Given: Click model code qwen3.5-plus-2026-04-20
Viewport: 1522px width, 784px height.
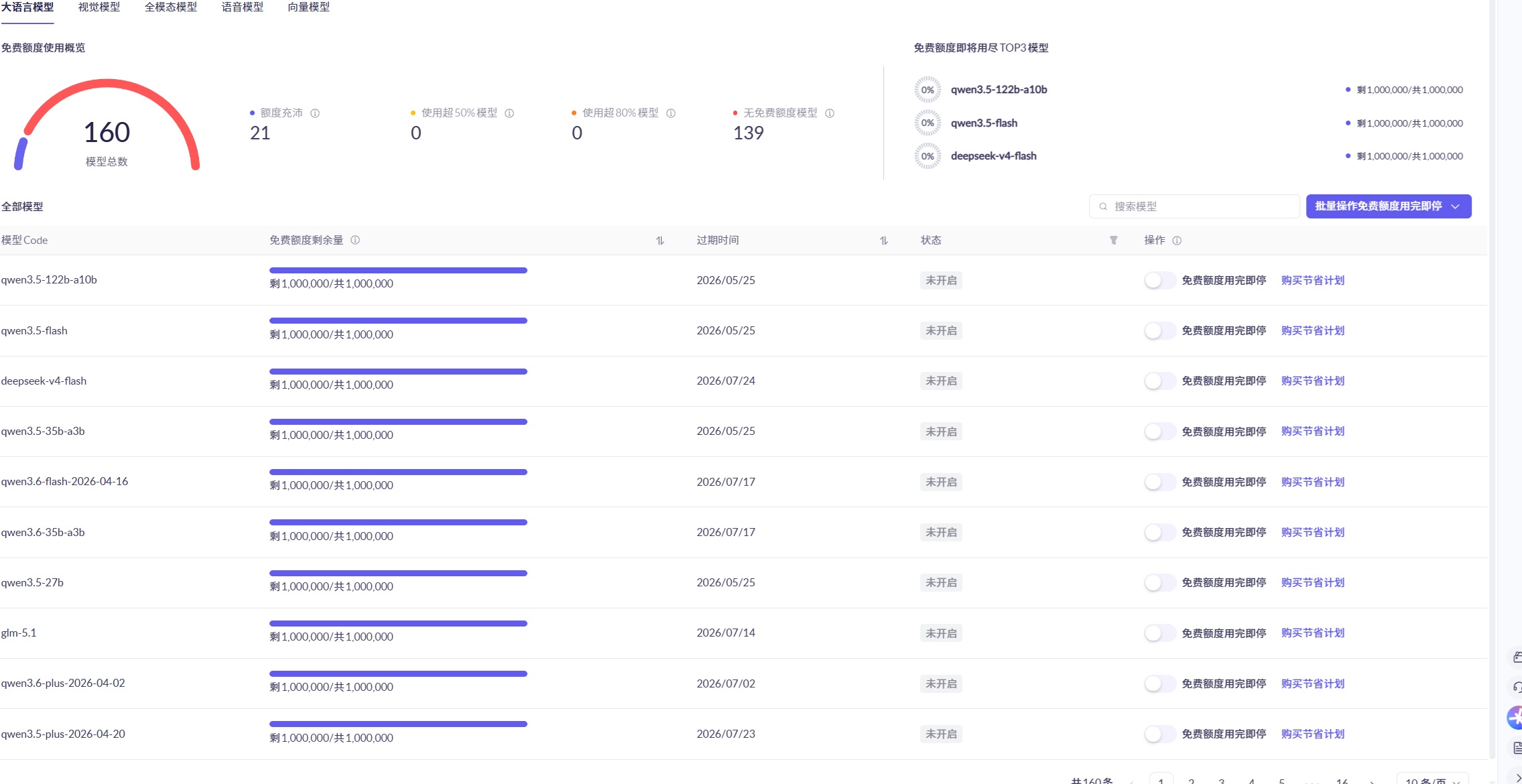Looking at the screenshot, I should click(x=63, y=734).
